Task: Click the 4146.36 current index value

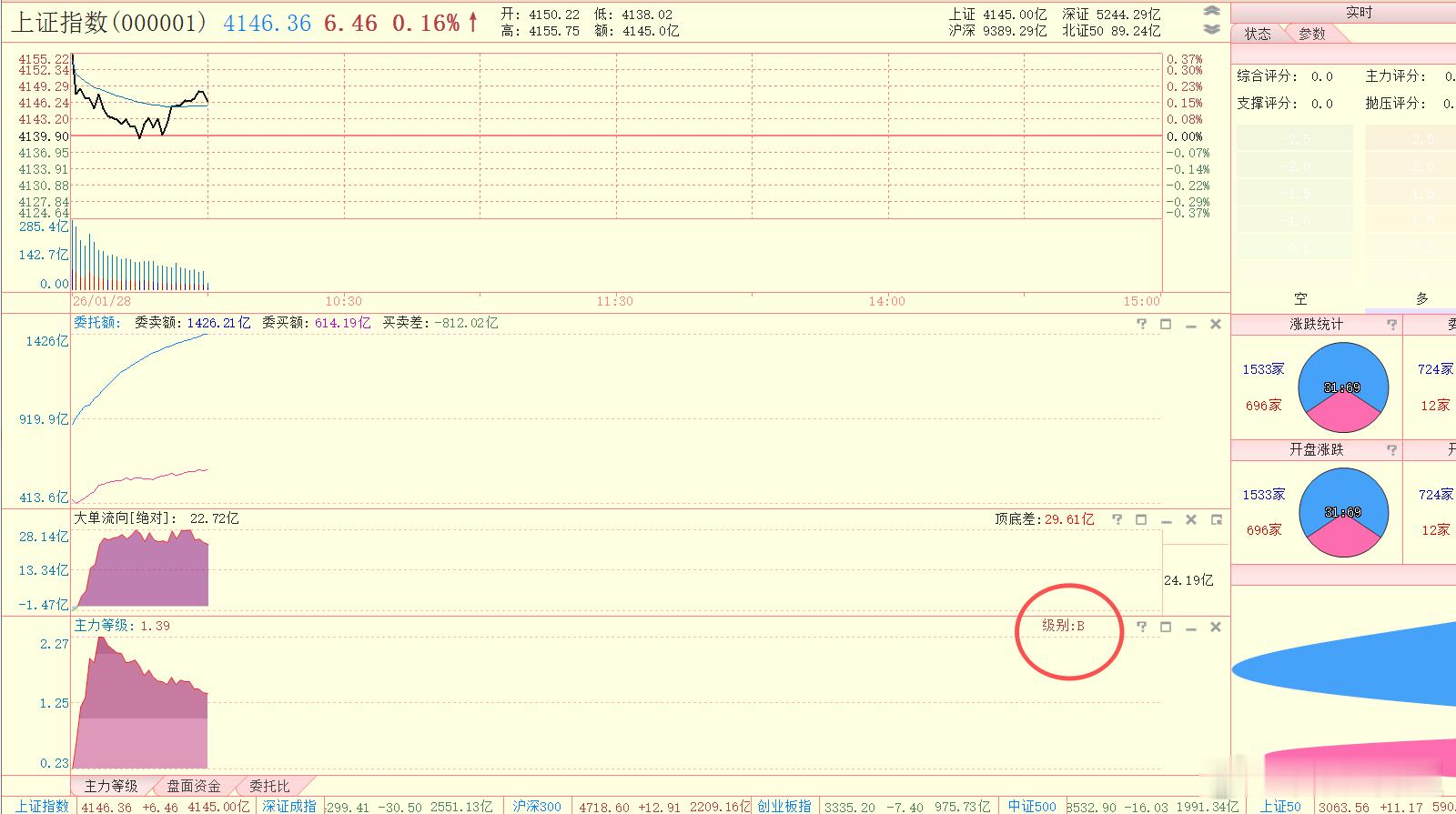Action: coord(268,23)
